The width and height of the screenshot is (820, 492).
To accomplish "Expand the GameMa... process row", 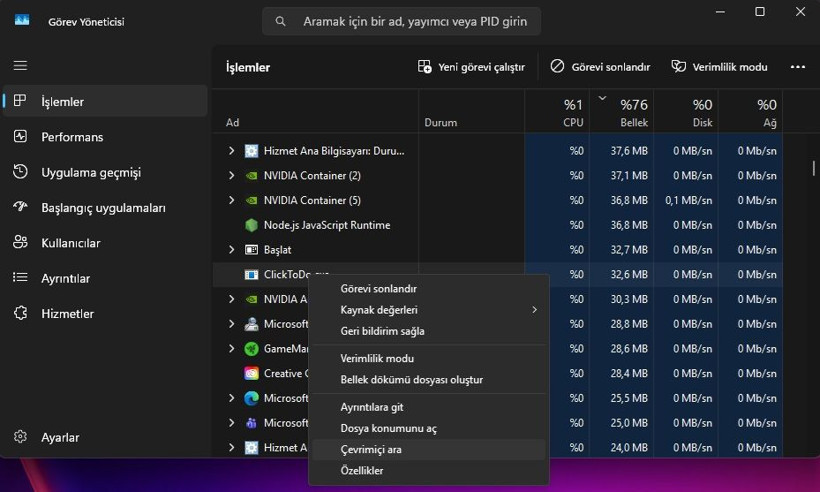I will (x=231, y=348).
